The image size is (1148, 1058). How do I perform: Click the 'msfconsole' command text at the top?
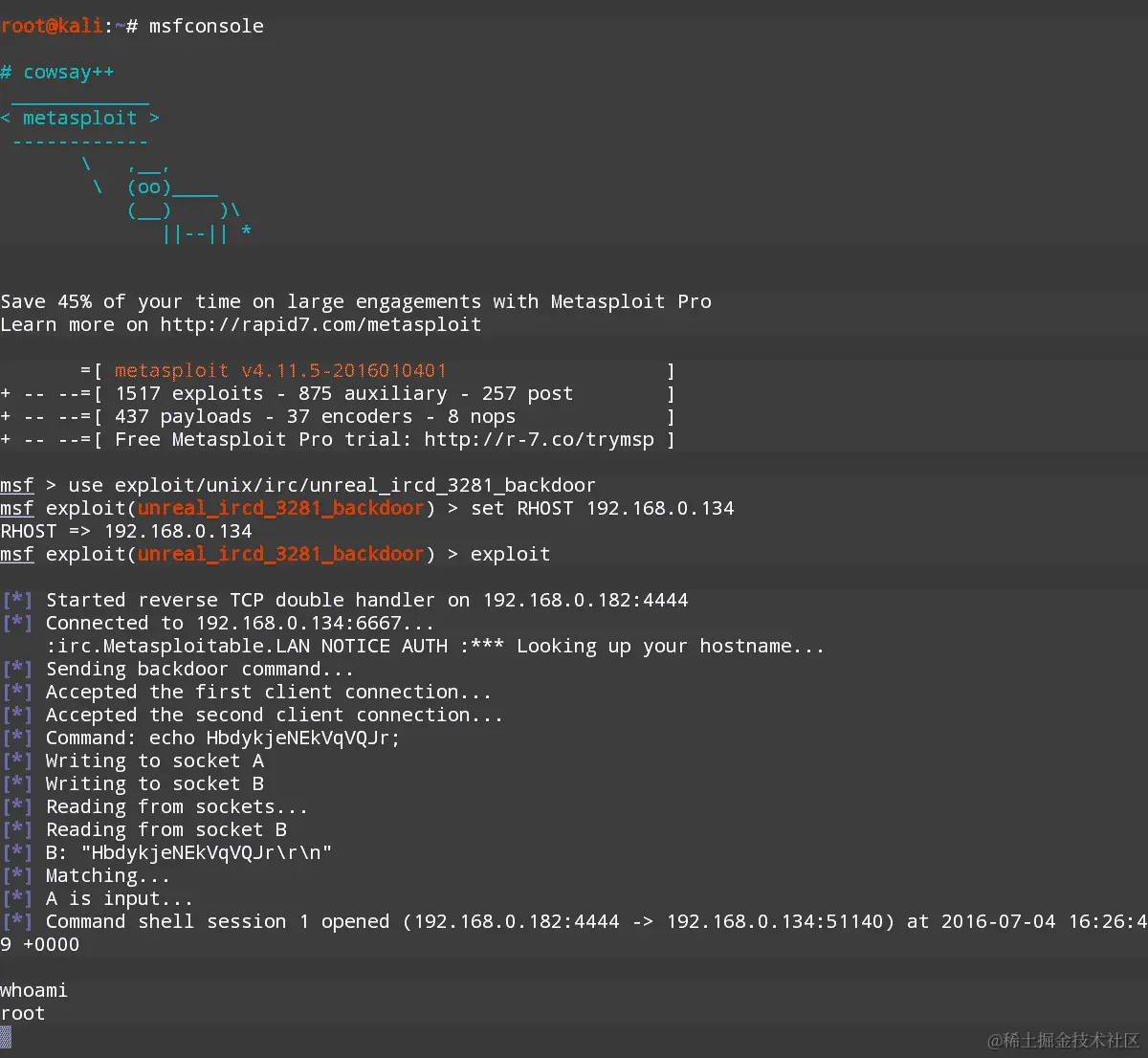207,26
